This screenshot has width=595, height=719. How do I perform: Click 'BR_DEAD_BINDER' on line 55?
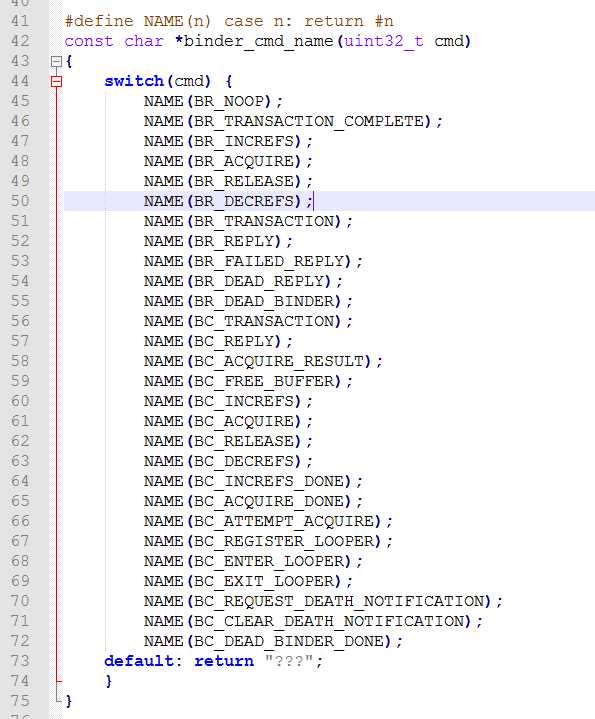pyautogui.click(x=264, y=301)
